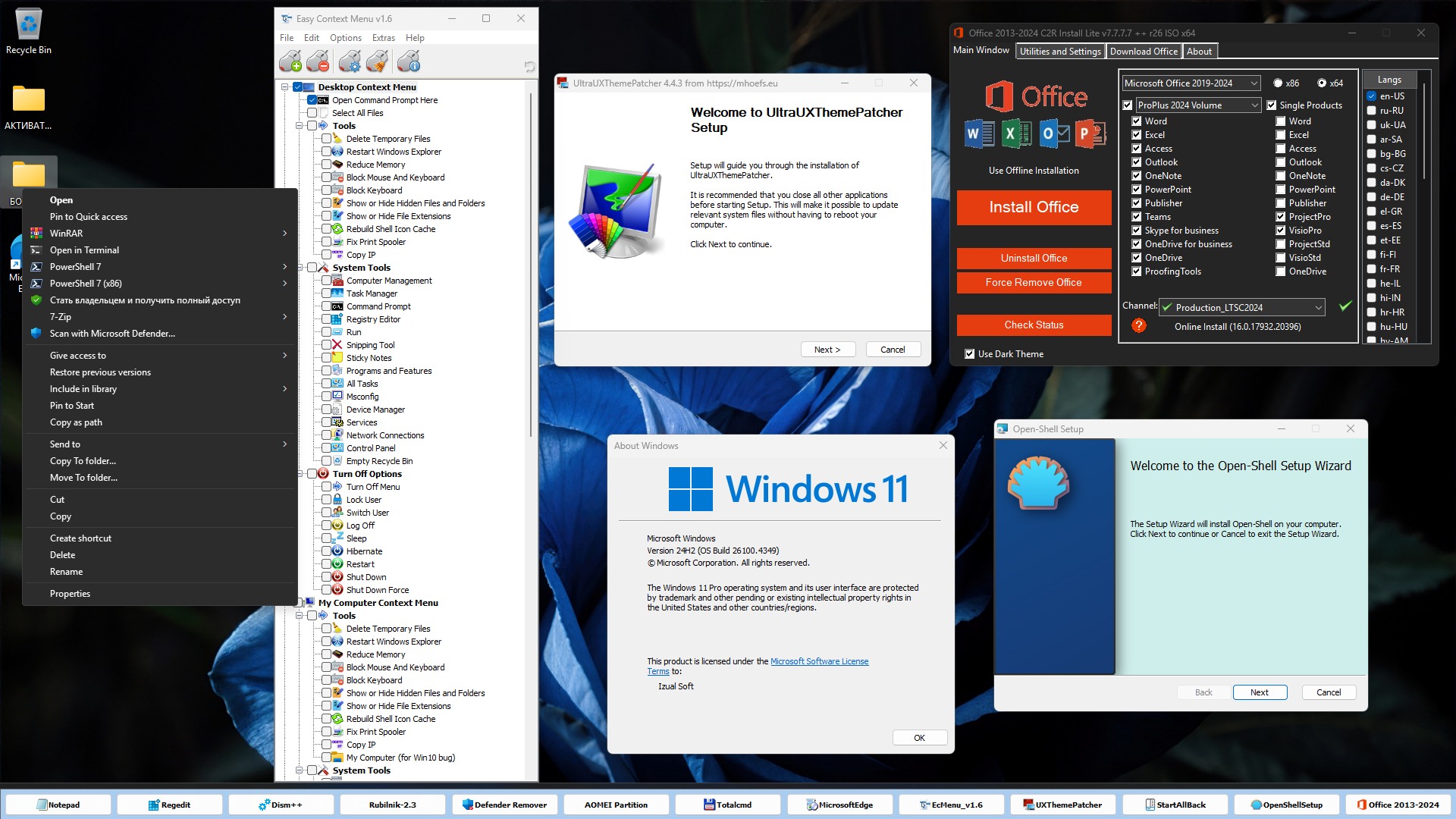Click the Regedit taskbar button
Viewport: 1456px width, 819px height.
click(169, 805)
